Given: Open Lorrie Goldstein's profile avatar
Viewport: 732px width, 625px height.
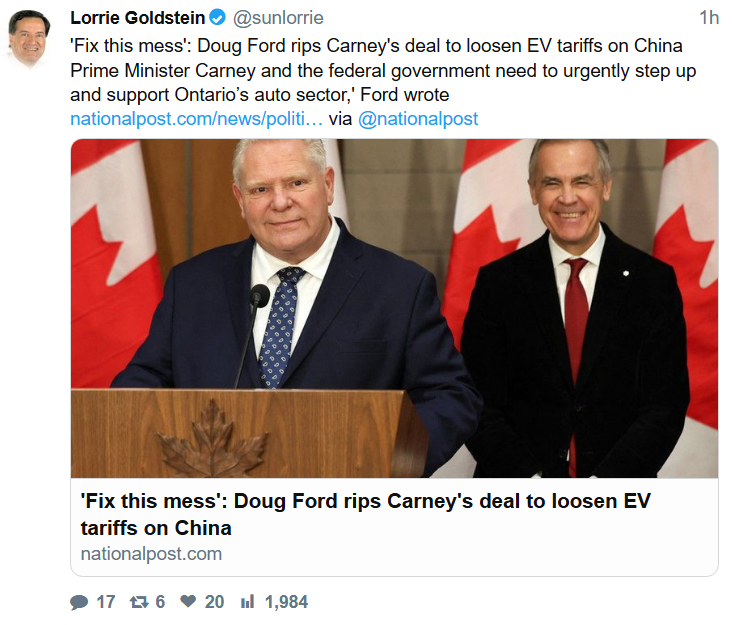Looking at the screenshot, I should (30, 39).
